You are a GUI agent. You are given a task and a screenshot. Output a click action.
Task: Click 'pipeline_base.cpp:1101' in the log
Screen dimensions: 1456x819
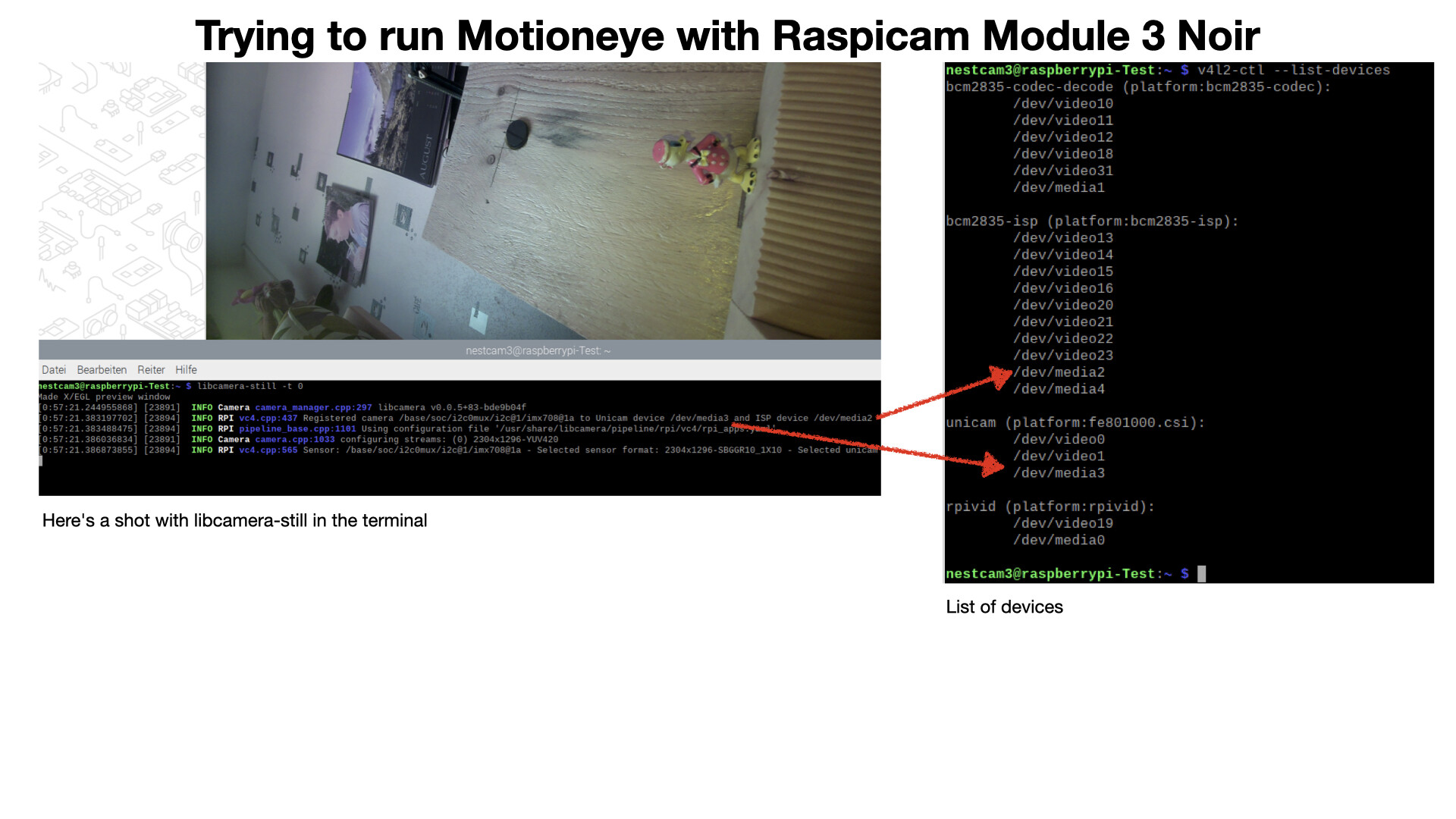(297, 428)
